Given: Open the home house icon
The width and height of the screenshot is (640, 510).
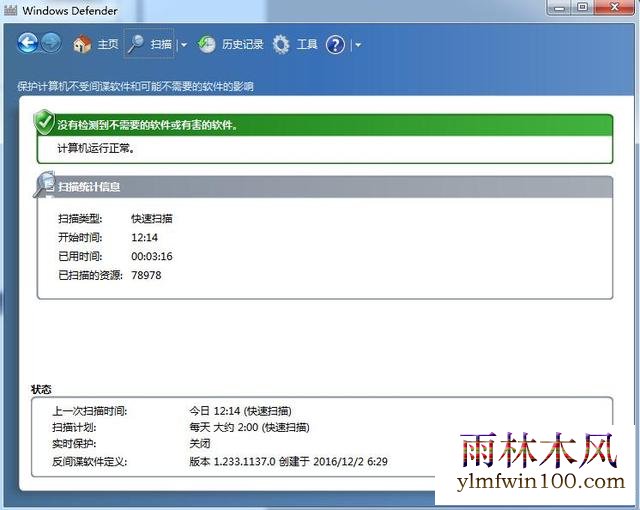Looking at the screenshot, I should (x=82, y=44).
